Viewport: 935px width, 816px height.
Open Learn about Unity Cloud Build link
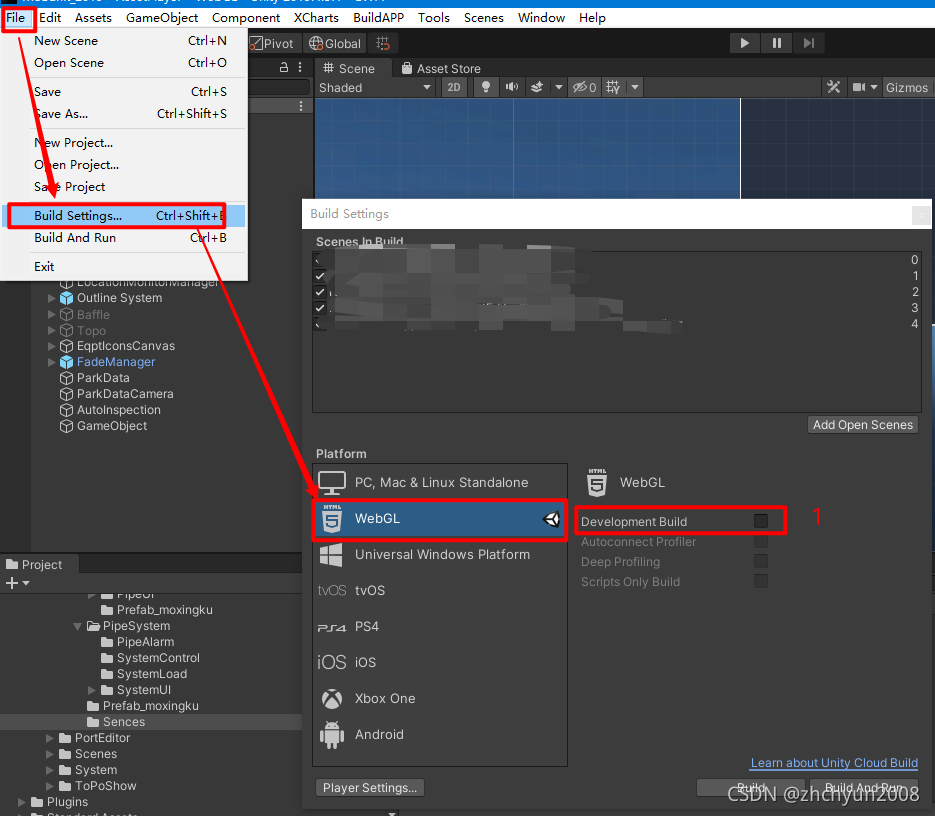coord(834,763)
